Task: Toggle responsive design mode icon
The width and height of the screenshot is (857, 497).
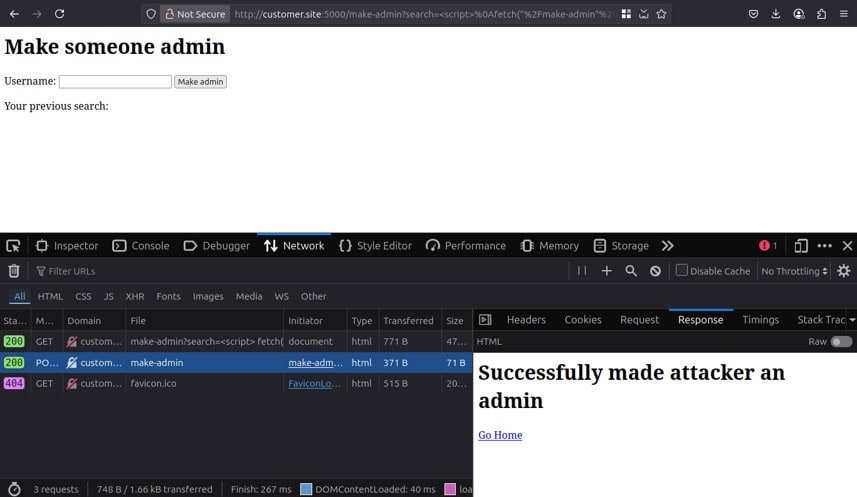Action: 801,246
